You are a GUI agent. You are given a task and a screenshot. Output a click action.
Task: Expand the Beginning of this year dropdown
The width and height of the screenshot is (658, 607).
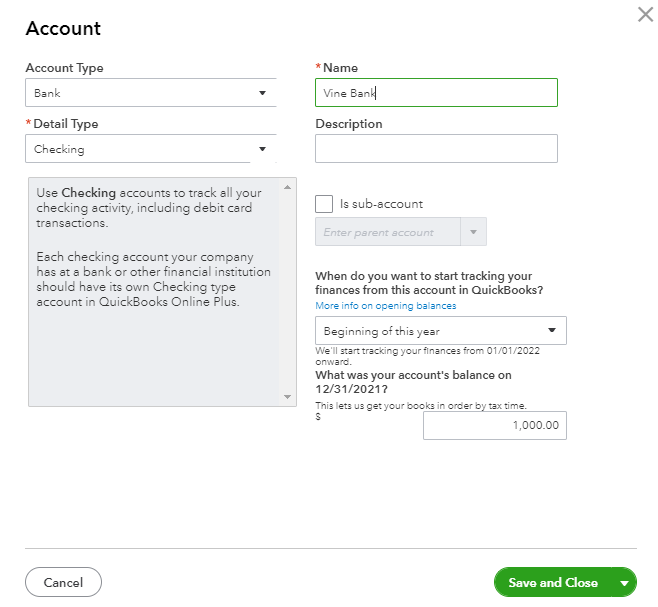440,331
